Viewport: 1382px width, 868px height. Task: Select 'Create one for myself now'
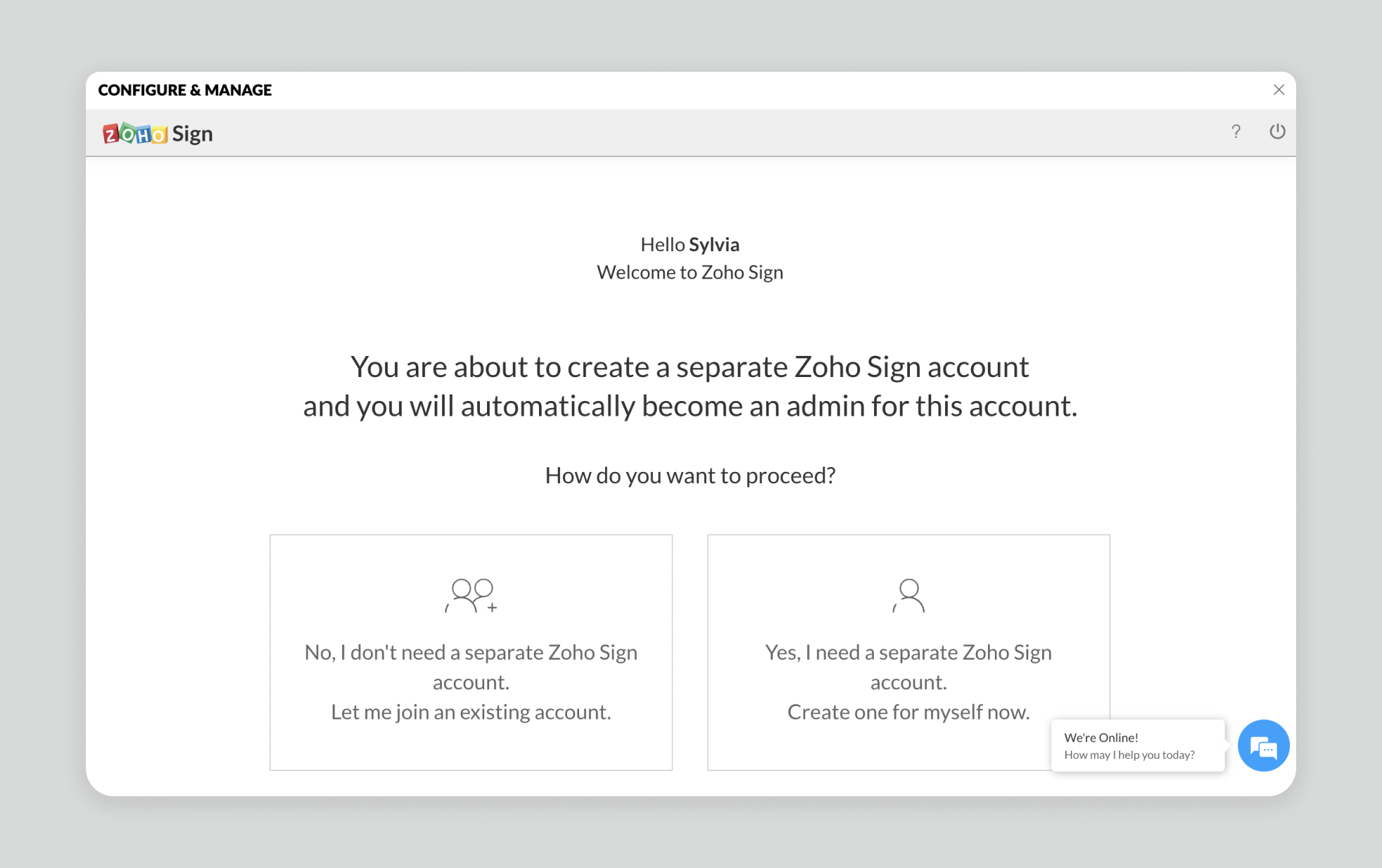click(908, 712)
